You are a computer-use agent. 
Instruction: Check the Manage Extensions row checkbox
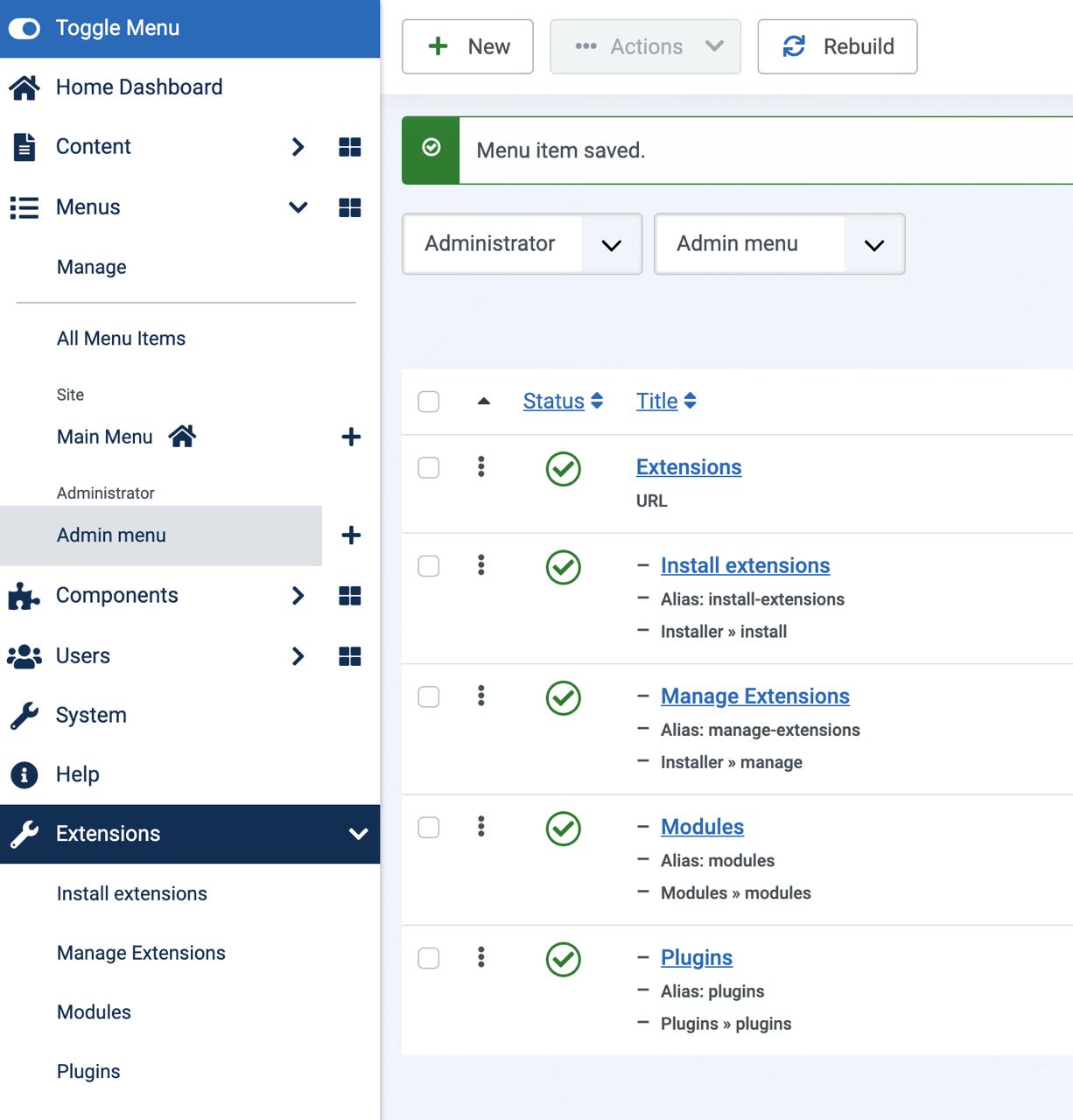pos(429,697)
